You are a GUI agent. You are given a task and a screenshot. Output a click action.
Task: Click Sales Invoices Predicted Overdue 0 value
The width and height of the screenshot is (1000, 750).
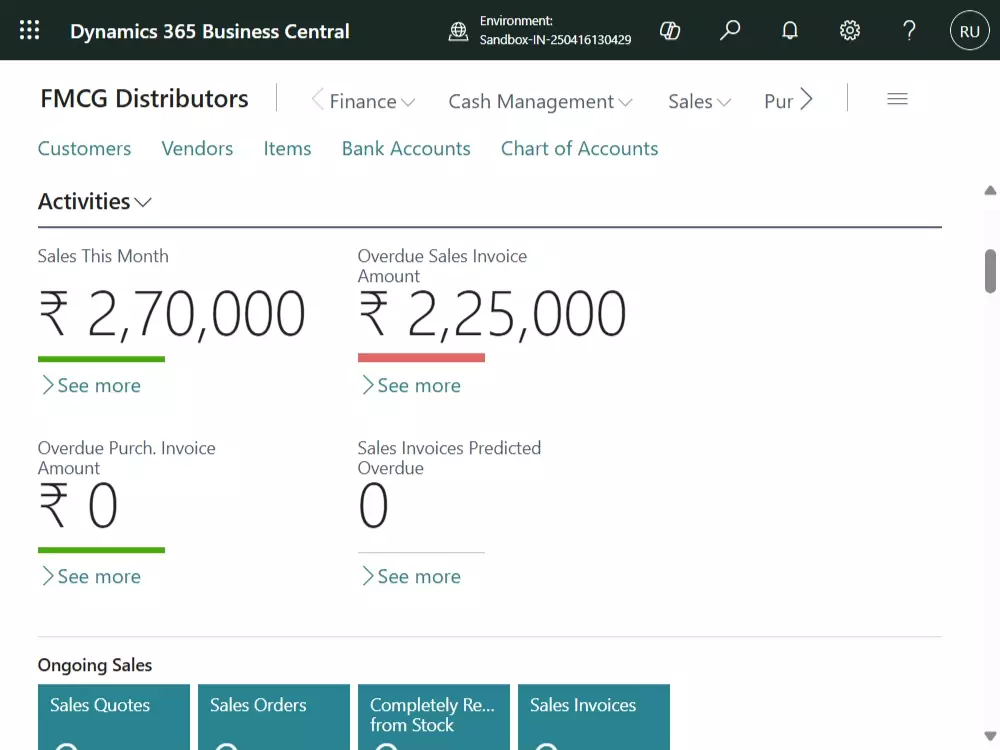pyautogui.click(x=373, y=505)
